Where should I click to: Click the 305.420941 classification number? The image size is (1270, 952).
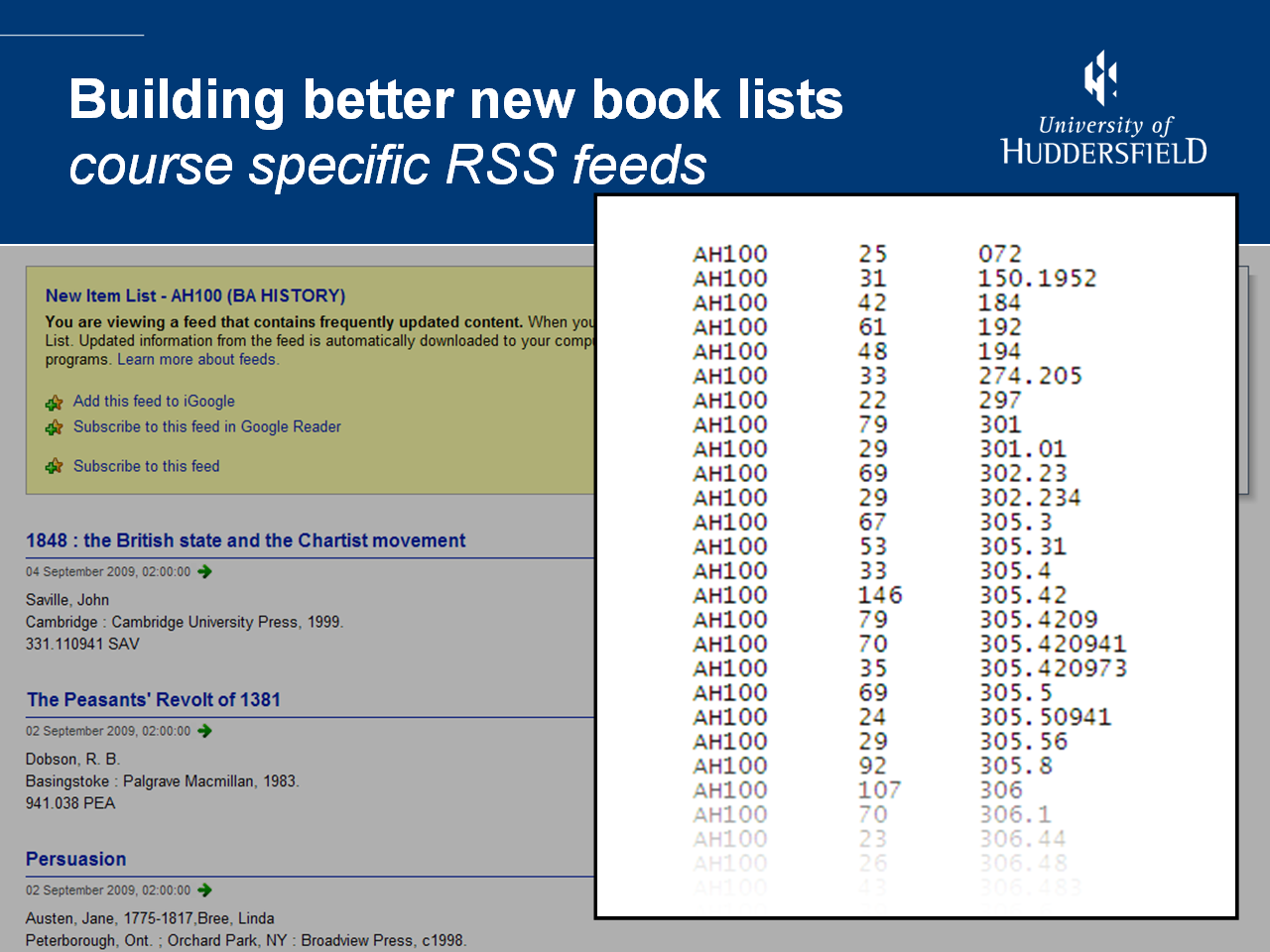1053,645
